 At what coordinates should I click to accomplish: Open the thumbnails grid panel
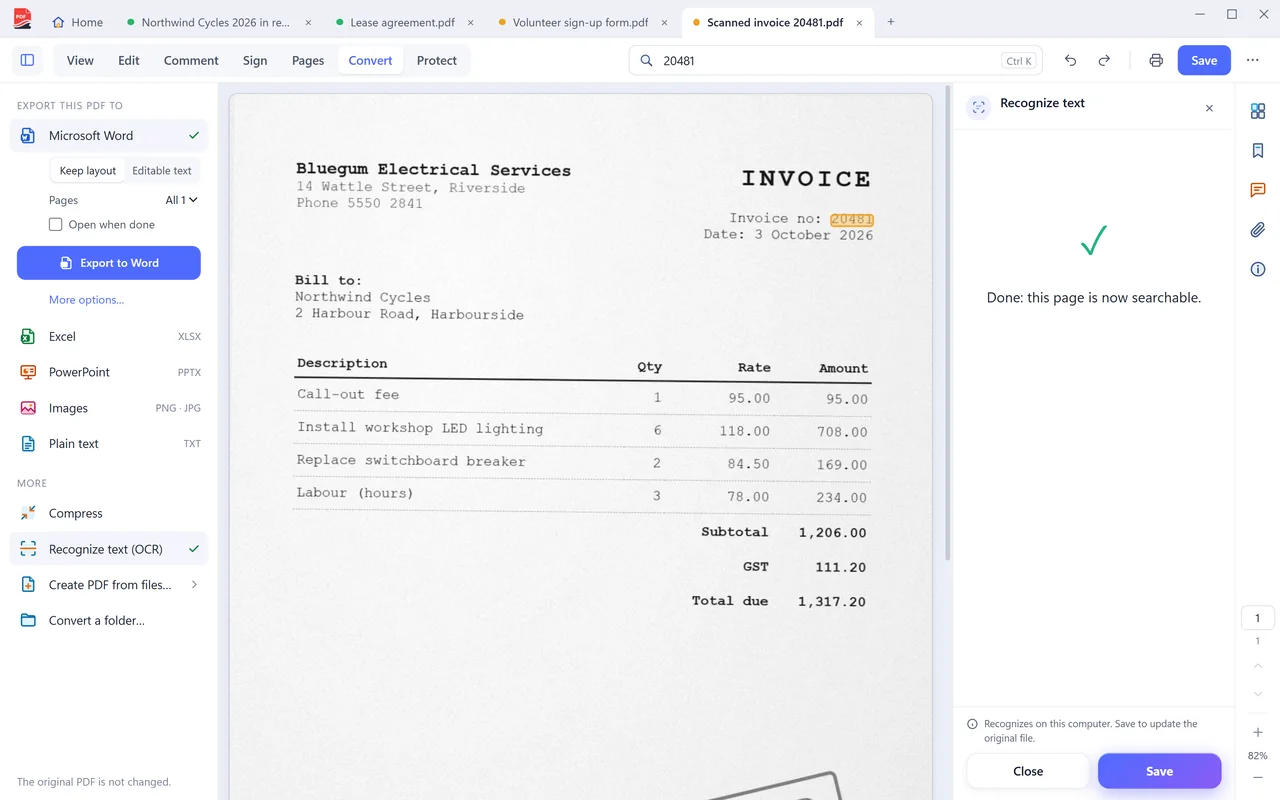pos(1258,111)
